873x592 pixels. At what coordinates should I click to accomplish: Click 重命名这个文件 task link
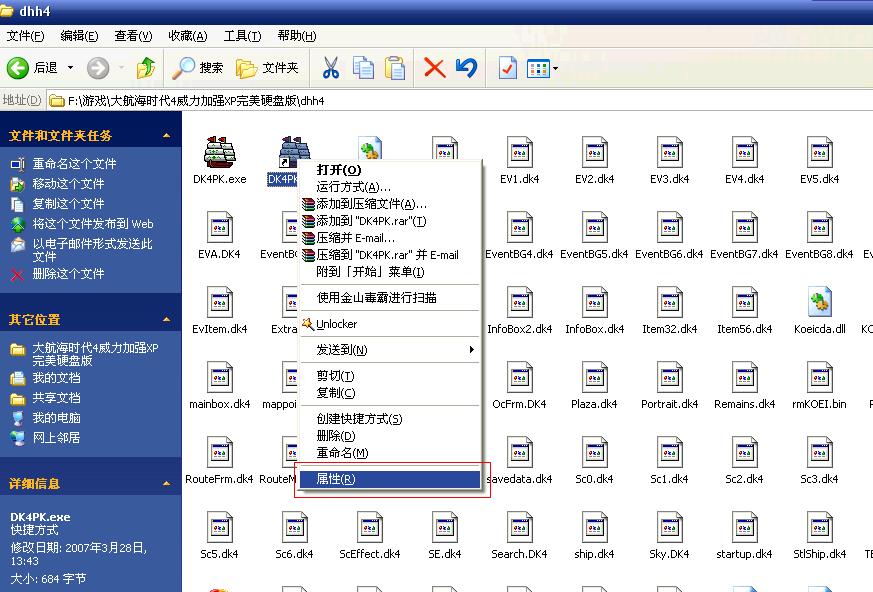[x=74, y=164]
